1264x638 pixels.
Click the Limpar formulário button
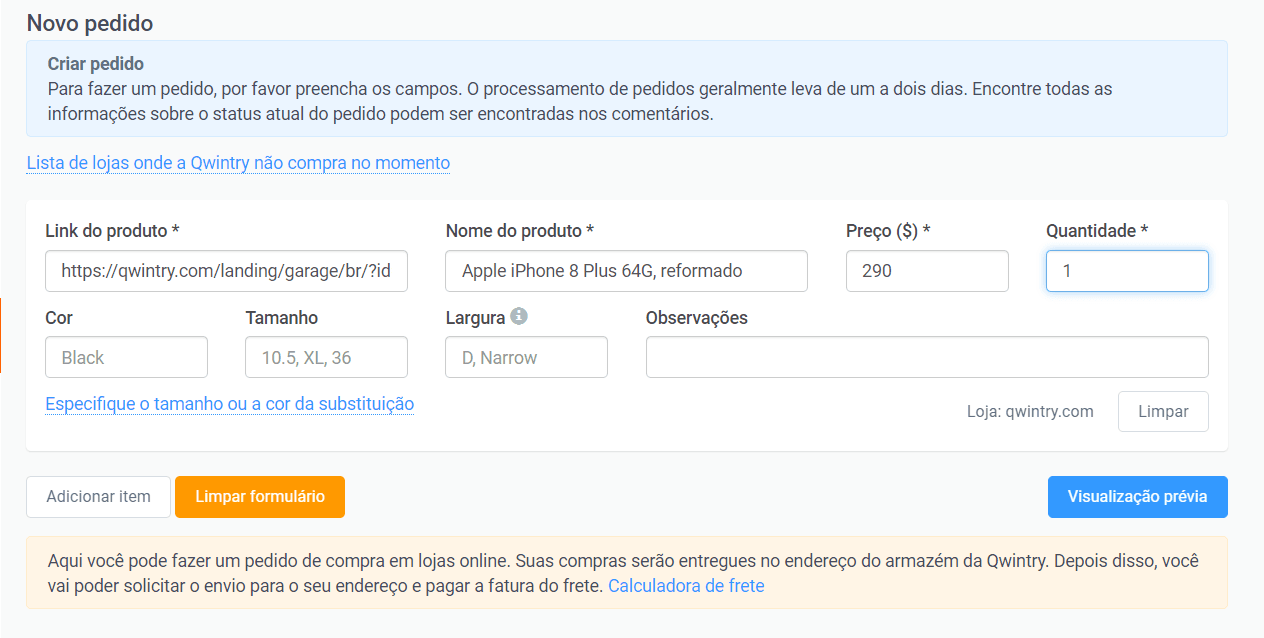259,496
